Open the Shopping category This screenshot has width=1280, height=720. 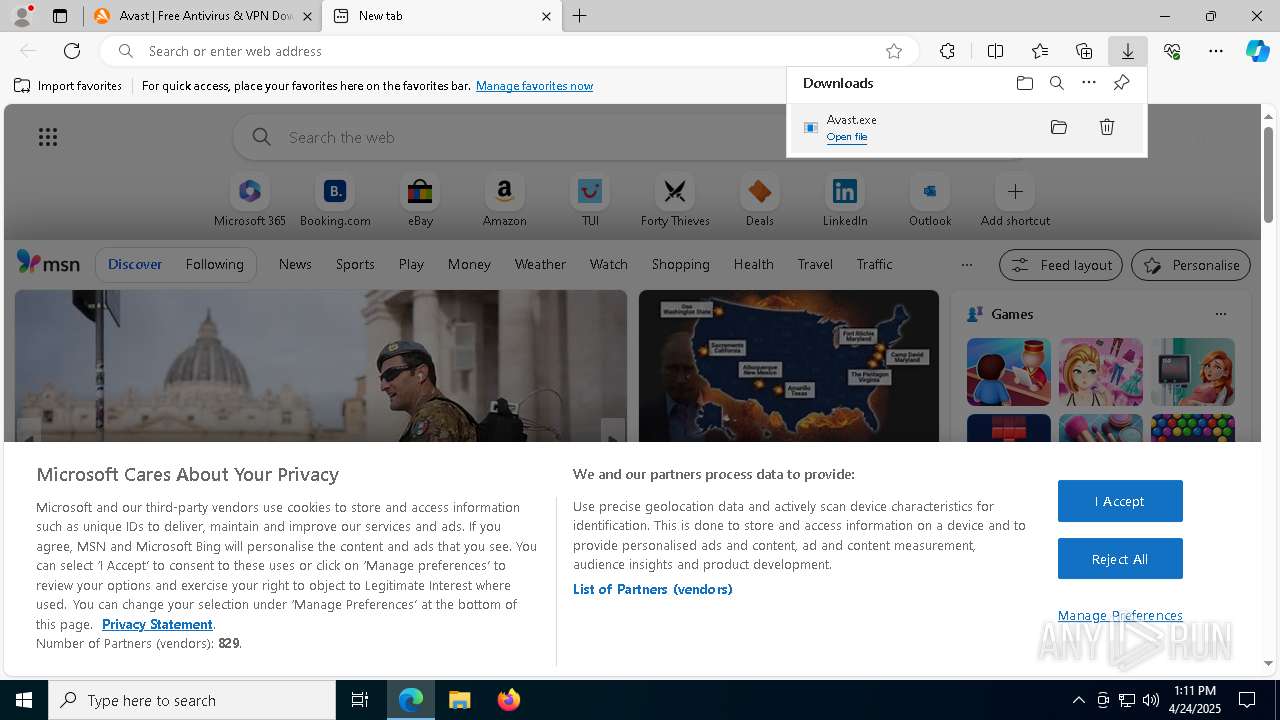tap(680, 264)
